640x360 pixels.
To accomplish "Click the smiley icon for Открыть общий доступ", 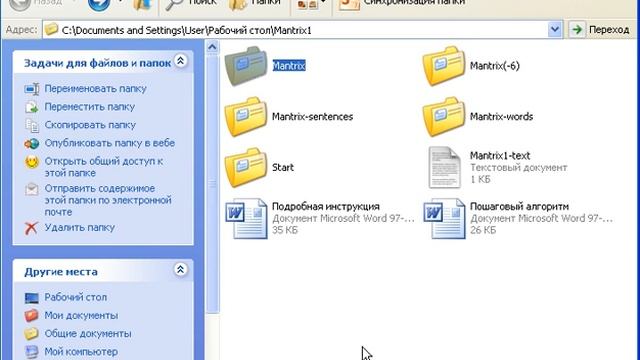I will pyautogui.click(x=32, y=162).
